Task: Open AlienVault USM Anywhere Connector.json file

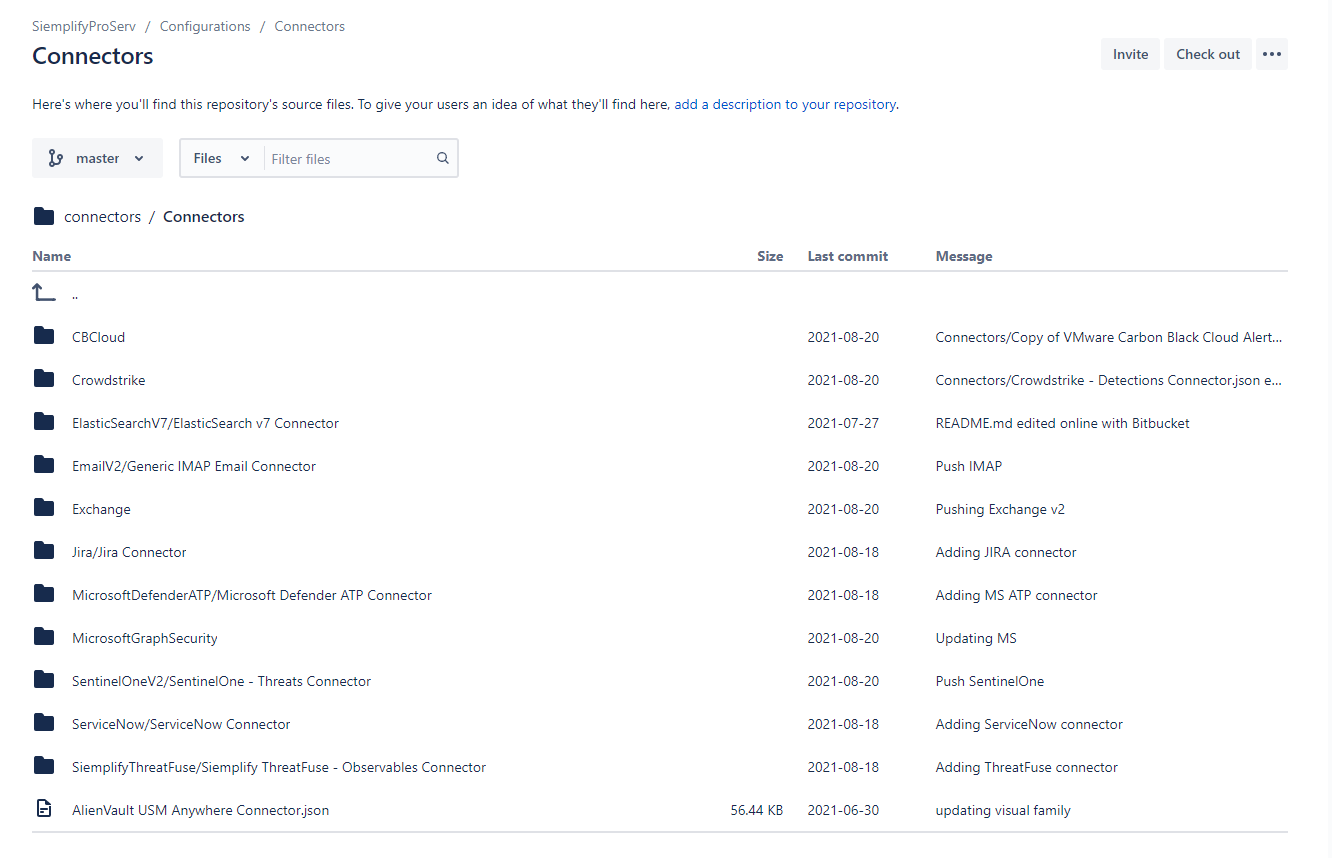Action: pyautogui.click(x=200, y=810)
